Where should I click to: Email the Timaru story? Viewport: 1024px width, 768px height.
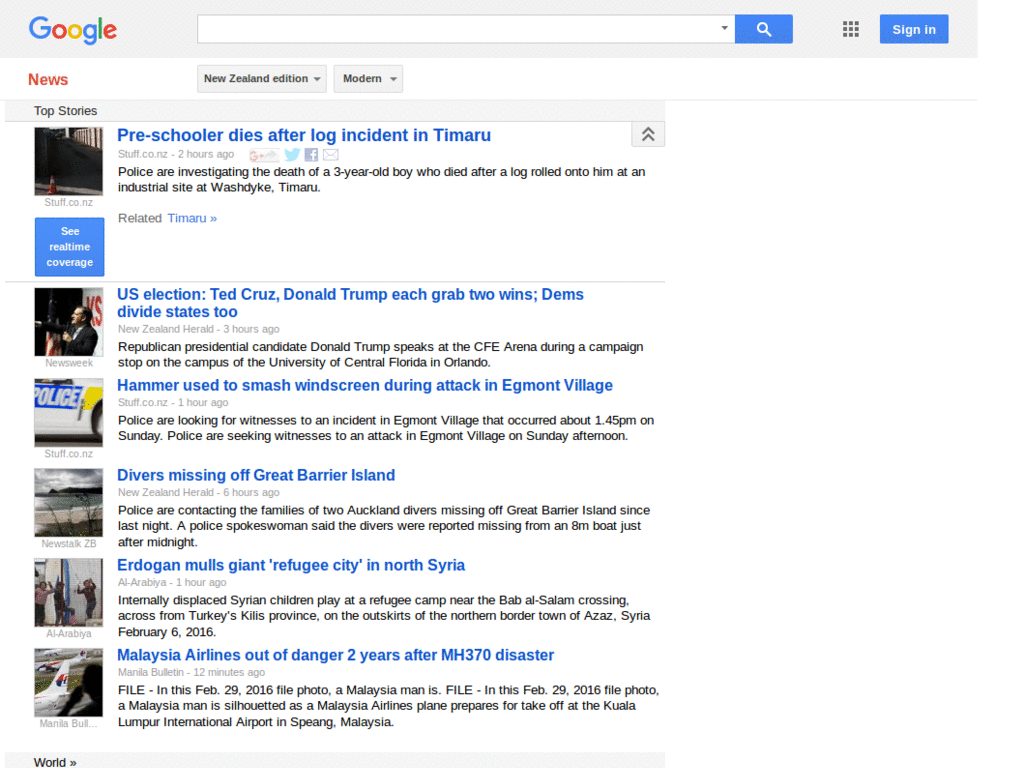(330, 155)
